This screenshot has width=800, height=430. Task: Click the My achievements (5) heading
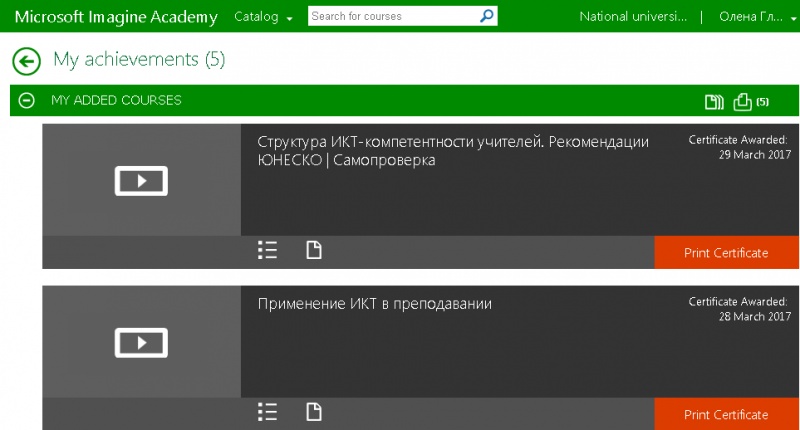139,60
